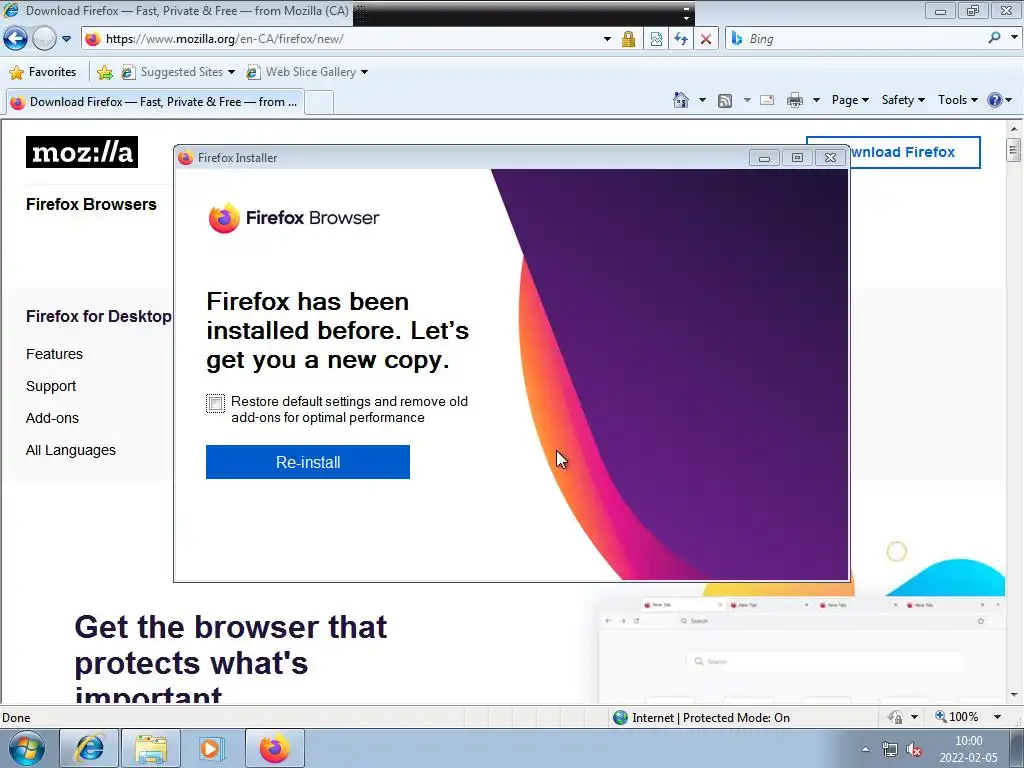Click the status bar privacy report icon
Screen dimensions: 1024x768
(895, 717)
